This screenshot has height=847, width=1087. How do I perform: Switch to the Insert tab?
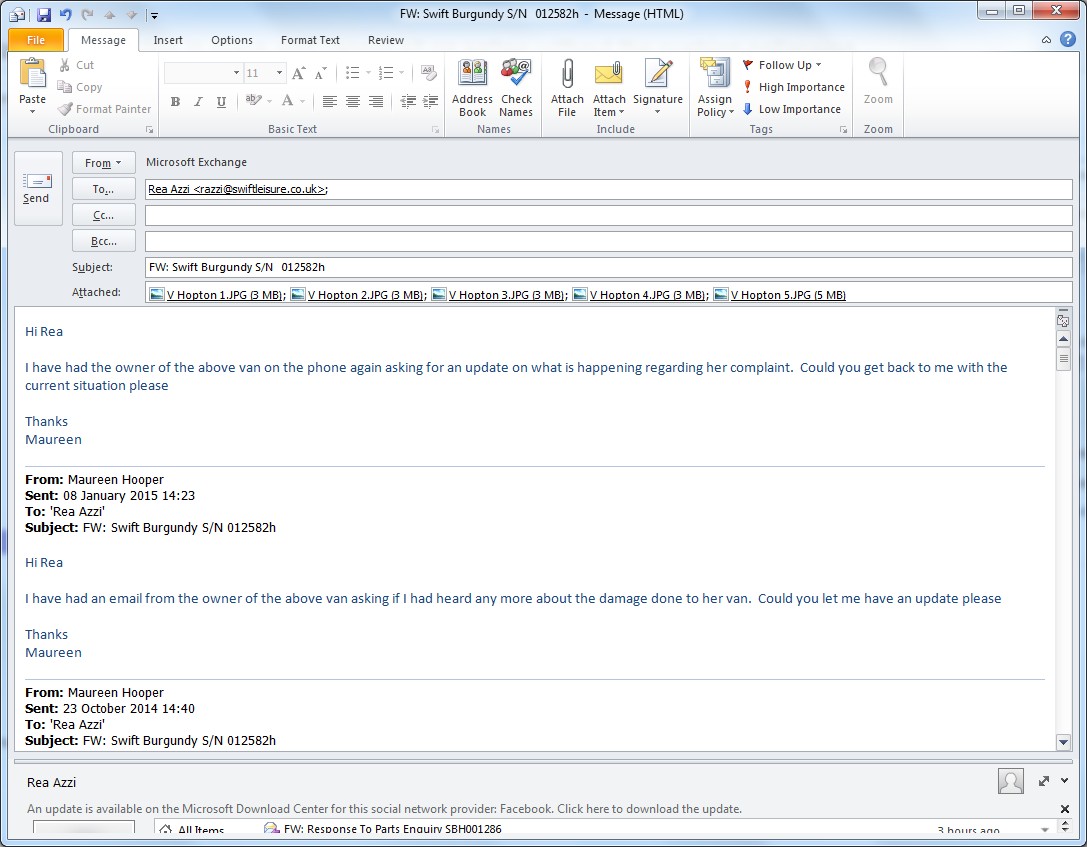(168, 40)
